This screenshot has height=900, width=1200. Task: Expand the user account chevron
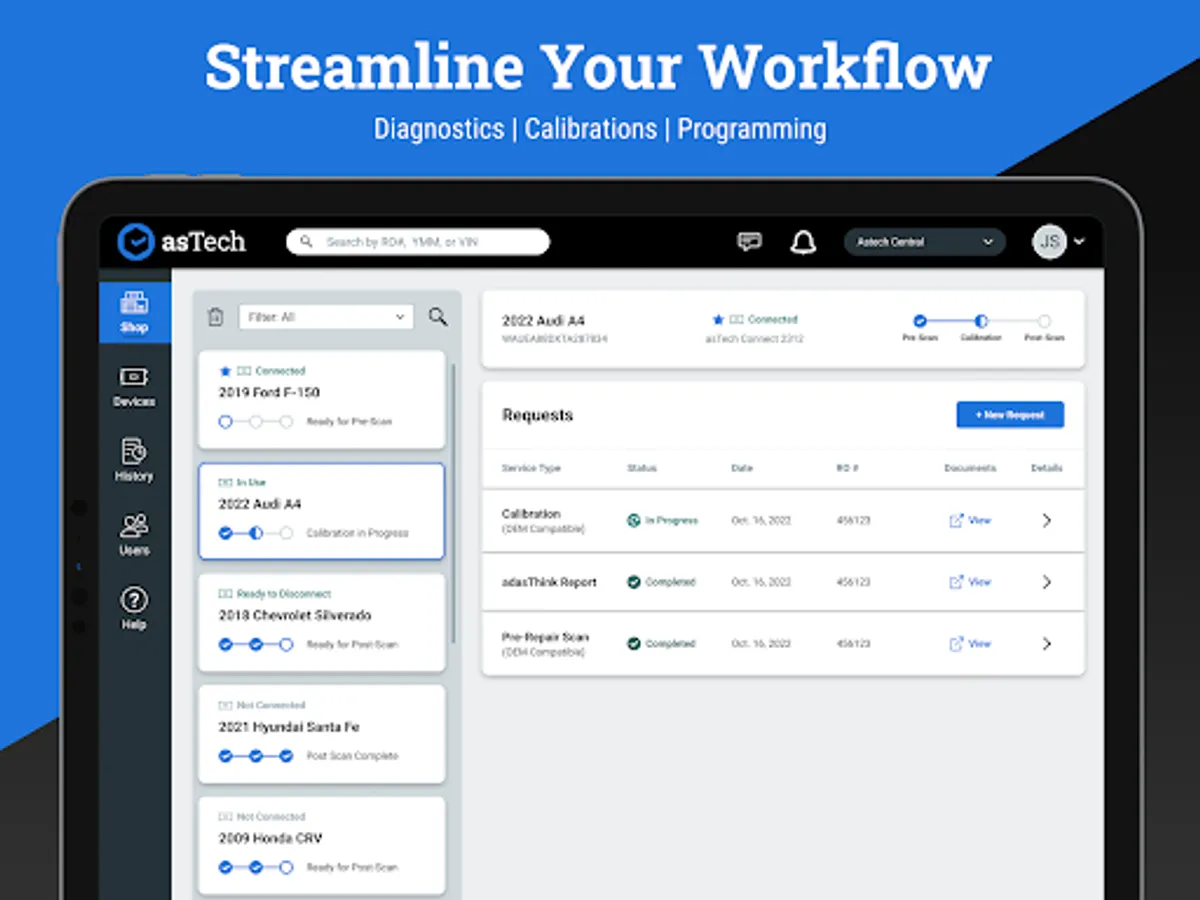pyautogui.click(x=1080, y=242)
